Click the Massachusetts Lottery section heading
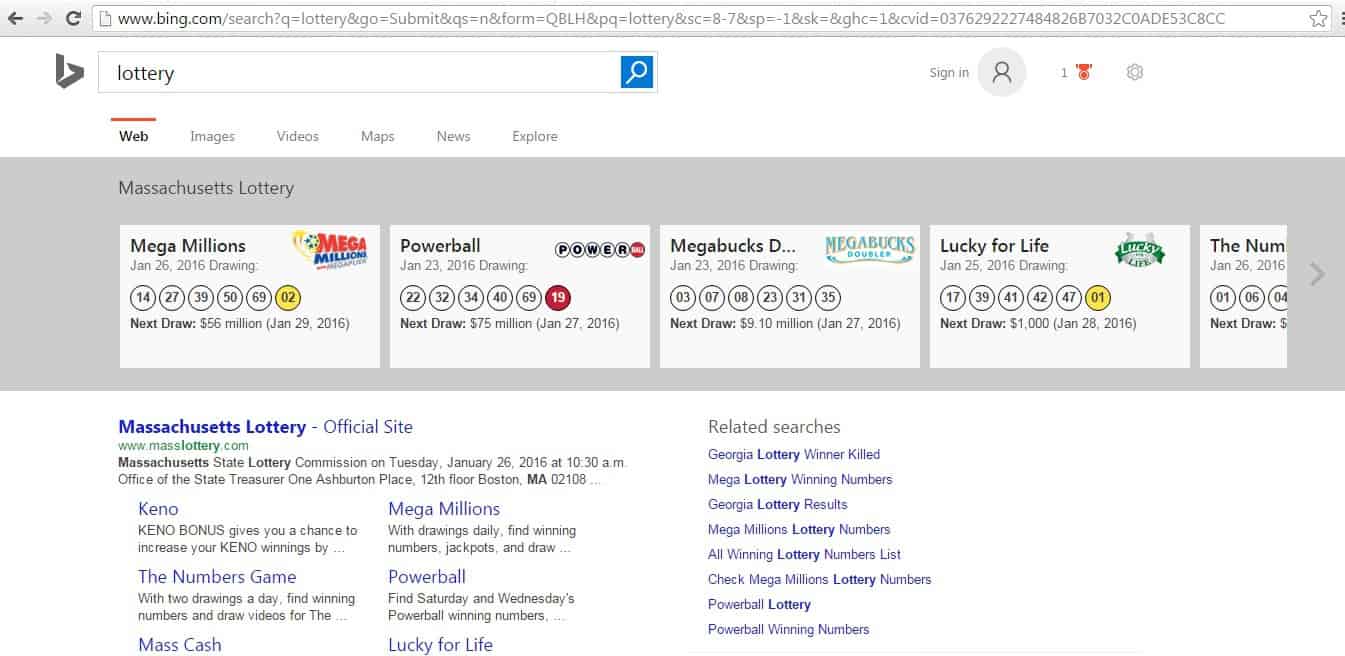 [x=206, y=188]
